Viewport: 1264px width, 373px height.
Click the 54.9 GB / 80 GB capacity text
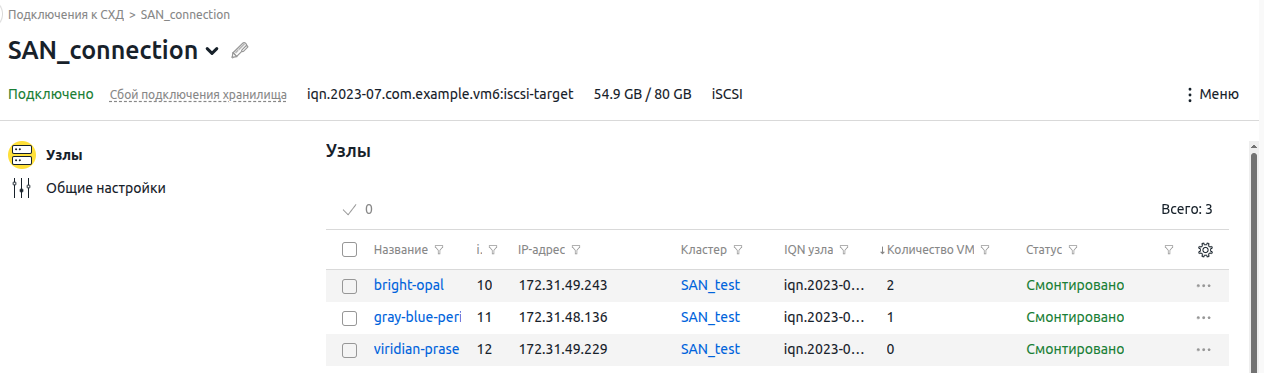(643, 95)
